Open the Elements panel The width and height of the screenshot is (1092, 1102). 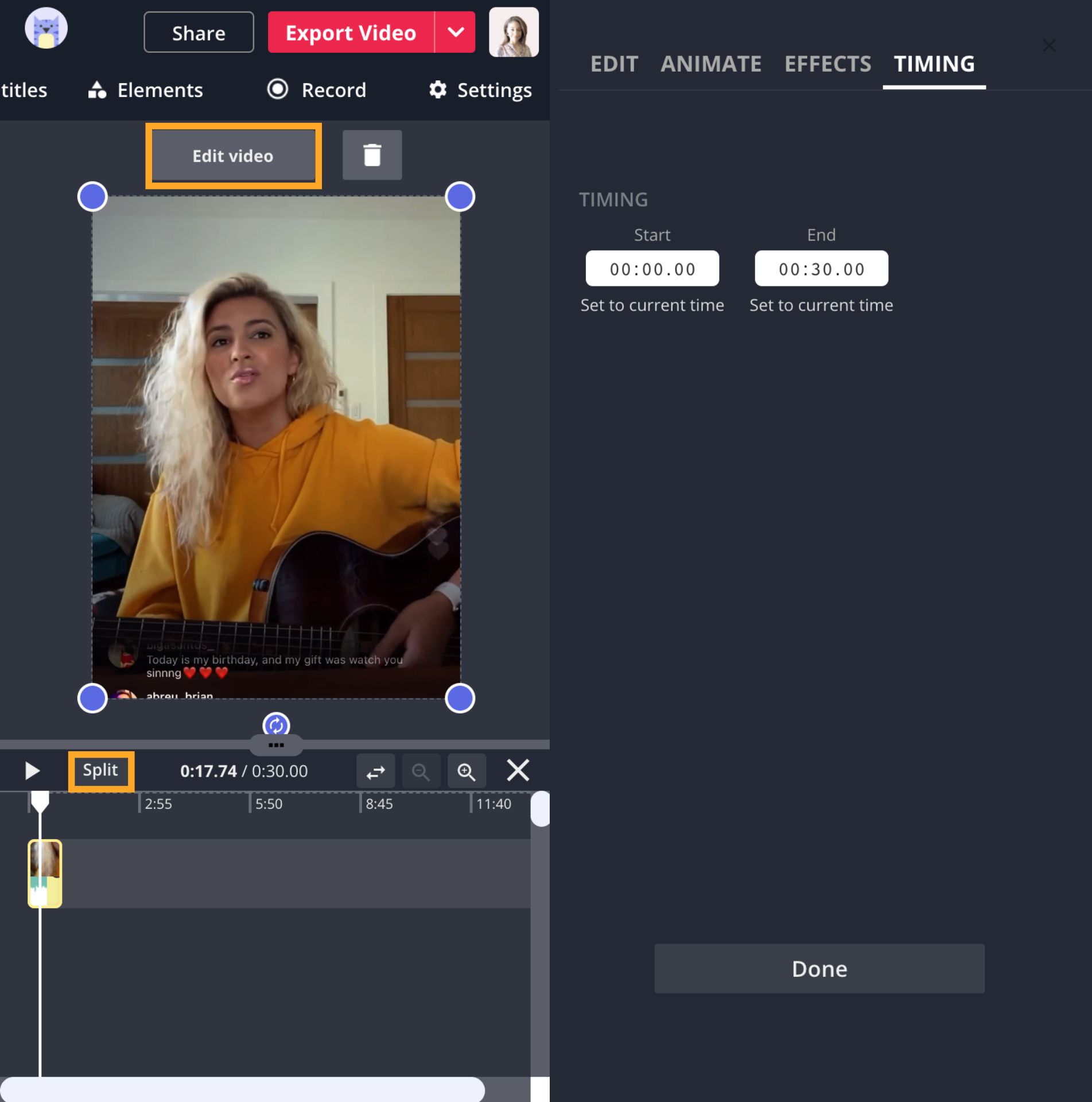click(x=146, y=90)
